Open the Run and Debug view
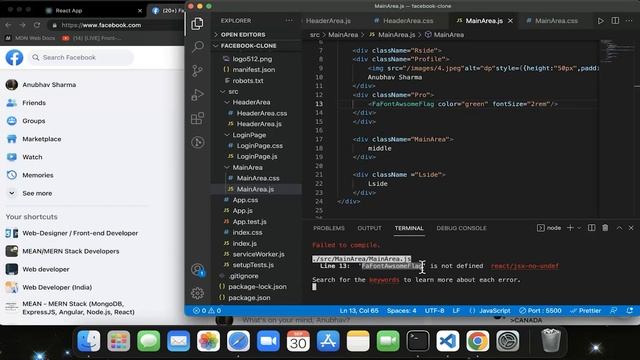640x360 pixels. 198,95
